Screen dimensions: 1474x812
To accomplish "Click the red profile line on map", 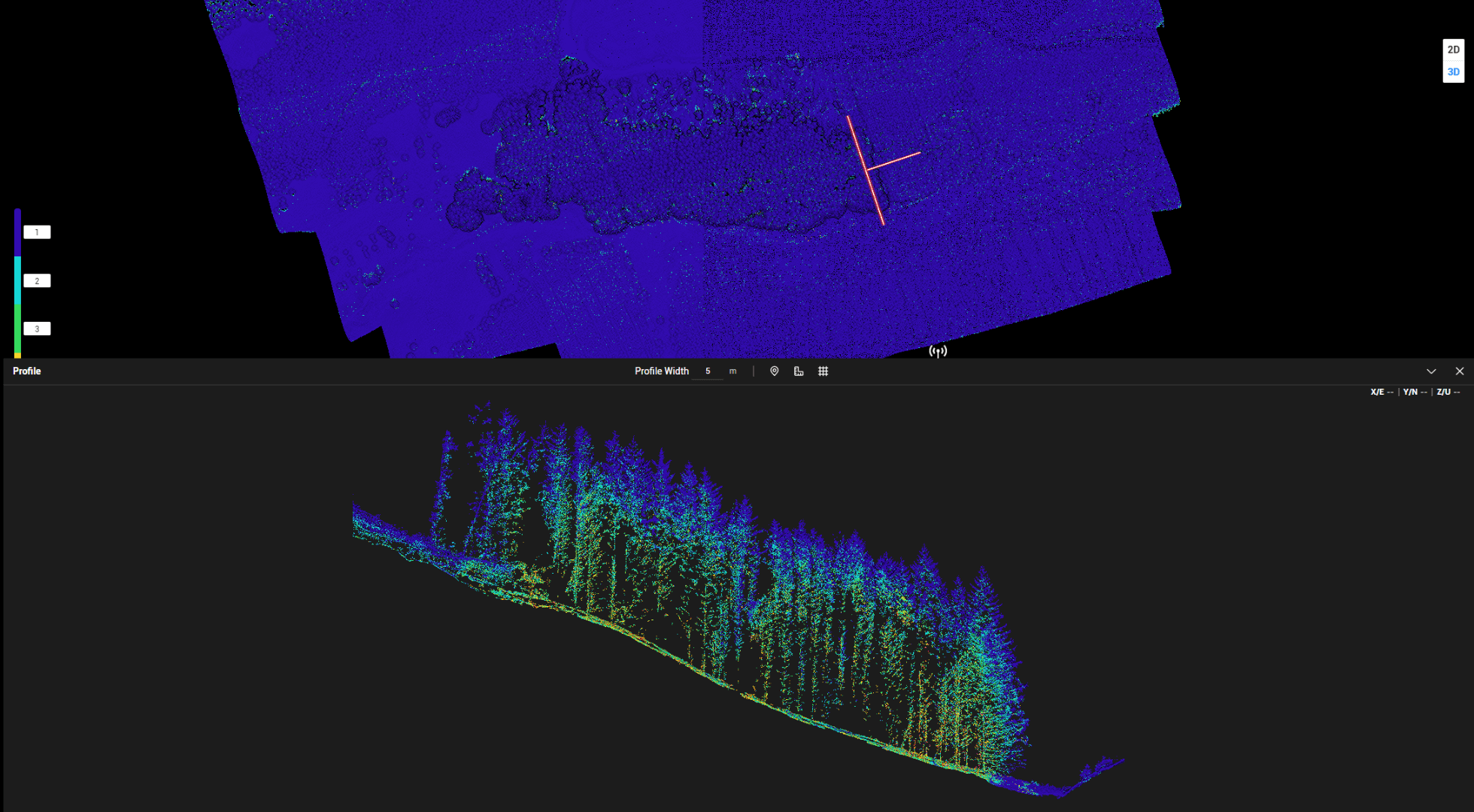I will point(858,147).
